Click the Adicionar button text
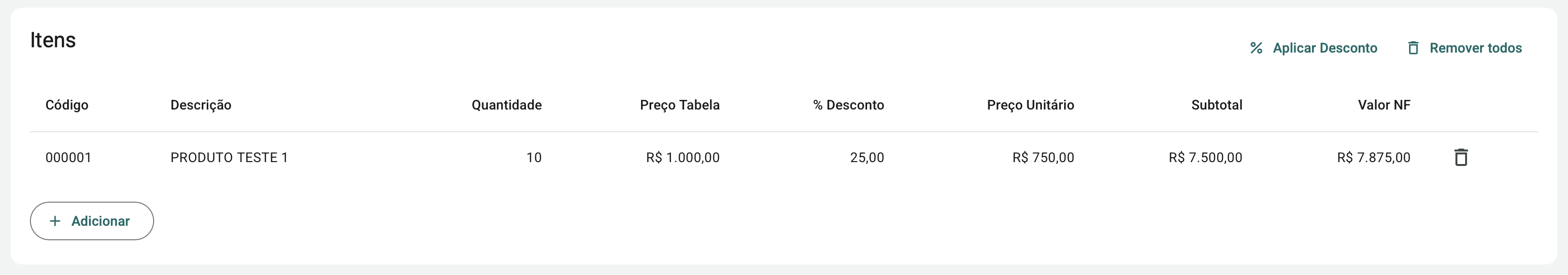This screenshot has height=275, width=1568. pos(100,221)
